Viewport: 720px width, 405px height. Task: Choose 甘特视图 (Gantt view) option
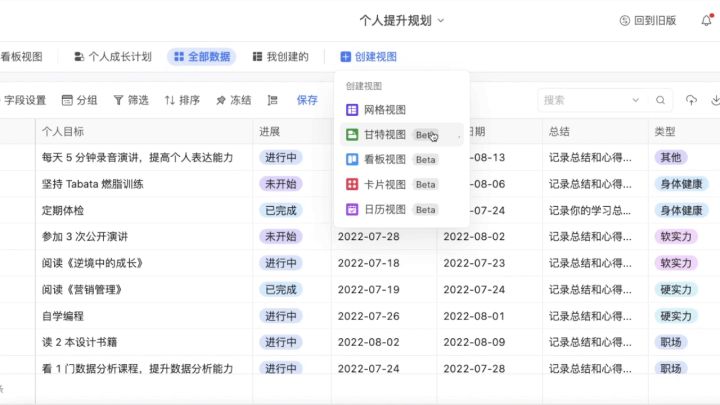click(x=385, y=135)
